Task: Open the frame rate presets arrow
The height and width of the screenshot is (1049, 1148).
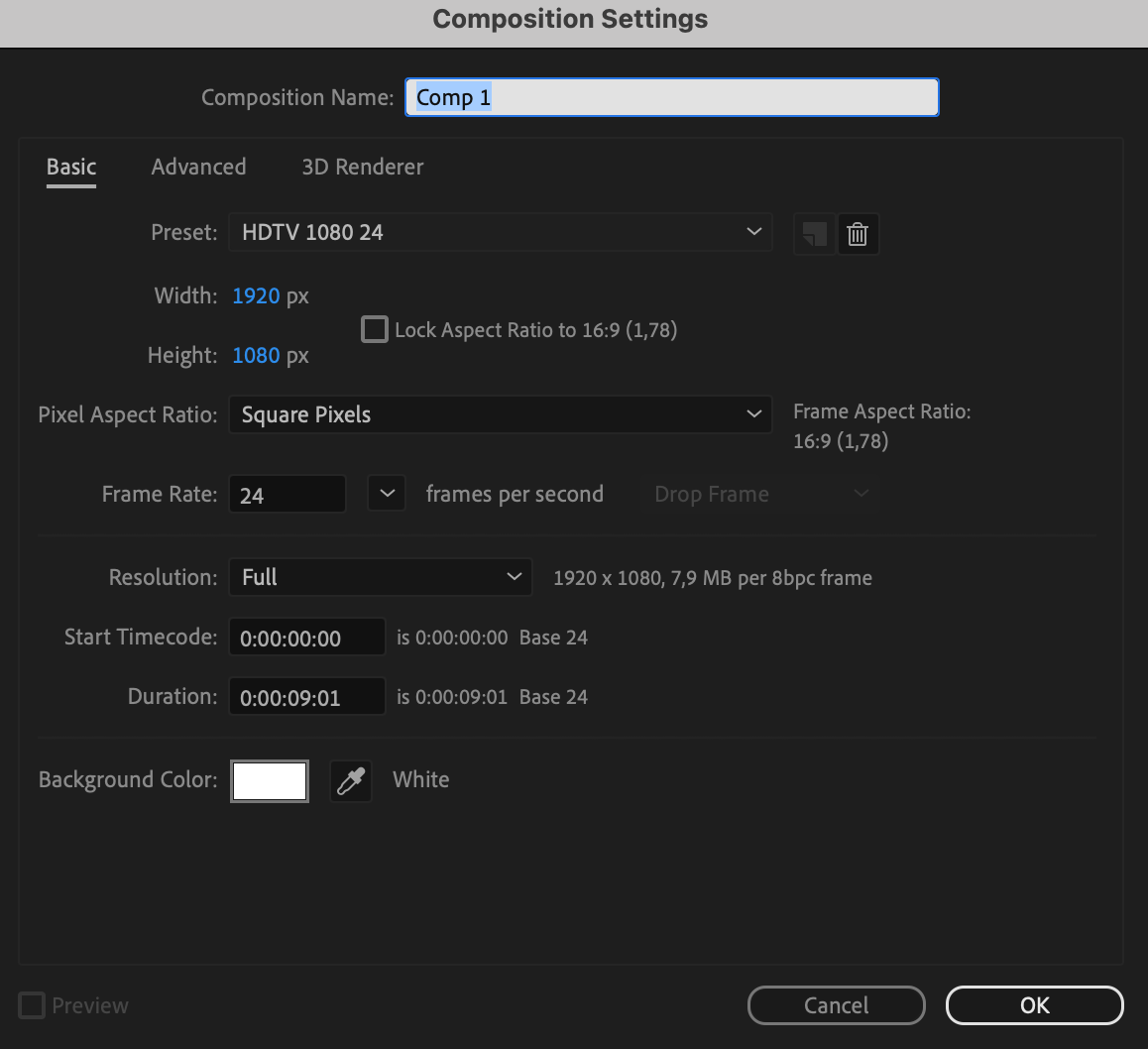Action: [387, 494]
